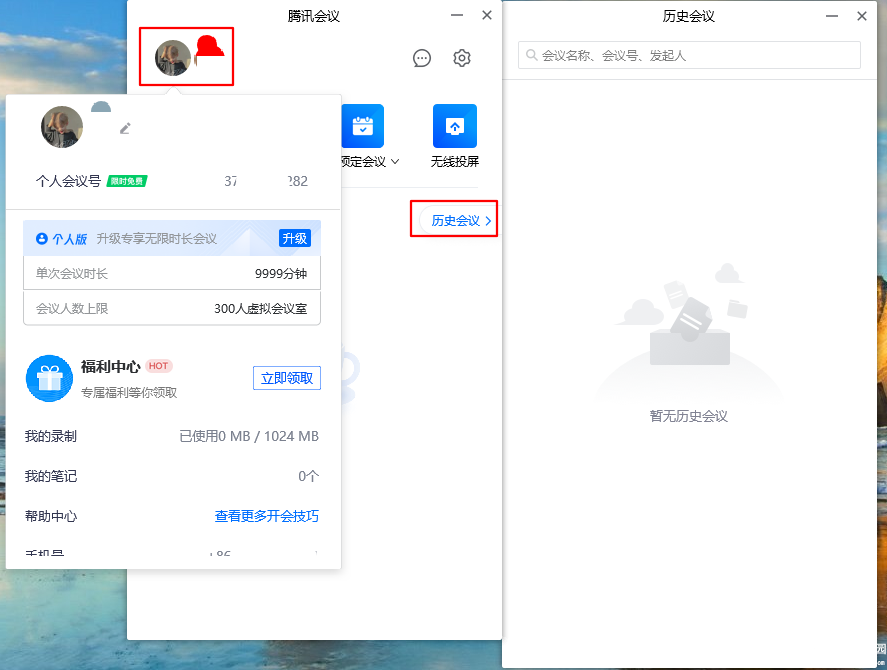The image size is (887, 670).
Task: Close the 腾讯会议 window
Action: (x=486, y=15)
